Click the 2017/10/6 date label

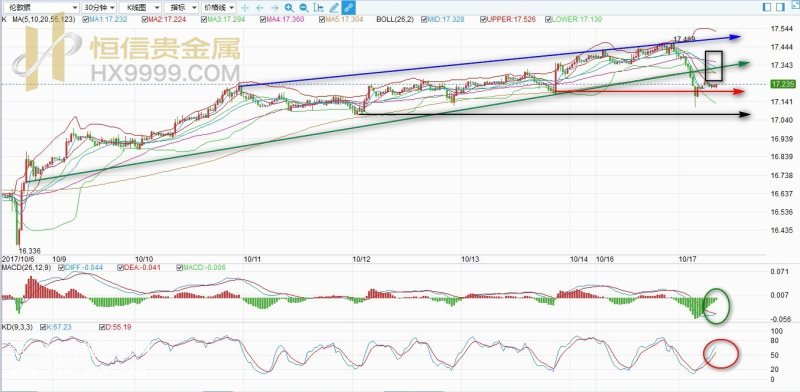point(17,259)
